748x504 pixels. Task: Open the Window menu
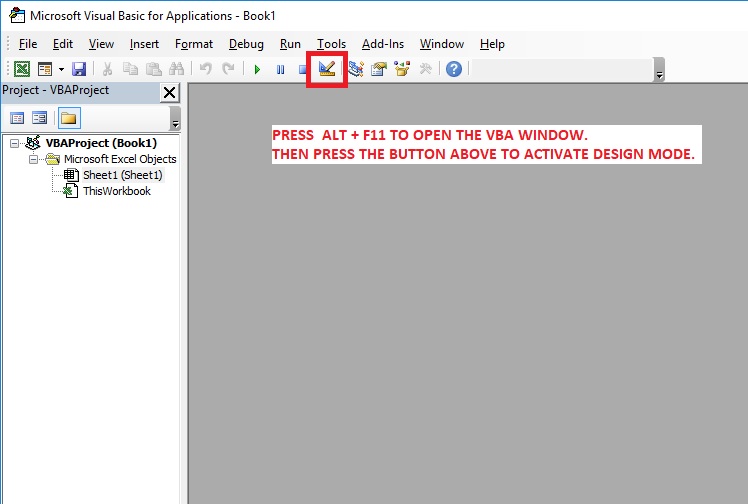[x=442, y=44]
